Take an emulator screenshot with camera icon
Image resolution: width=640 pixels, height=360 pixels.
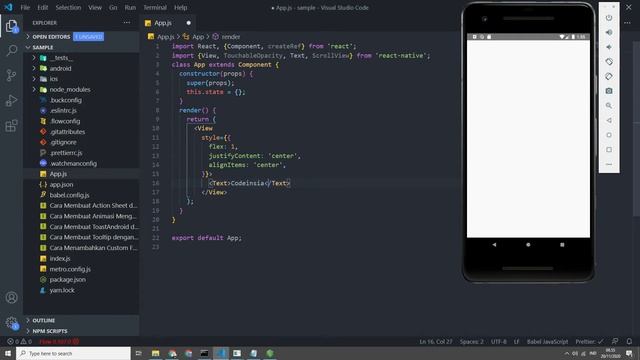coord(609,91)
